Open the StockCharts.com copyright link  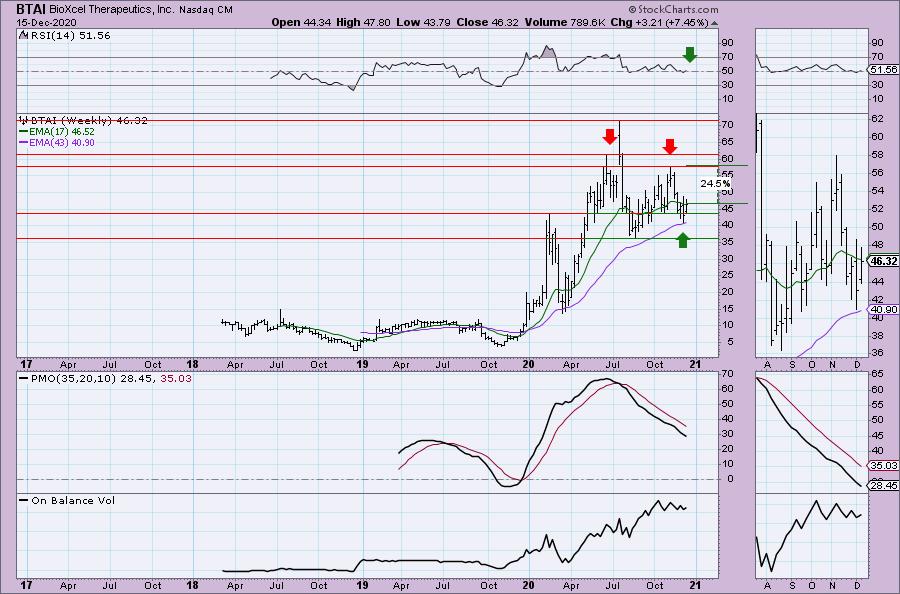673,9
